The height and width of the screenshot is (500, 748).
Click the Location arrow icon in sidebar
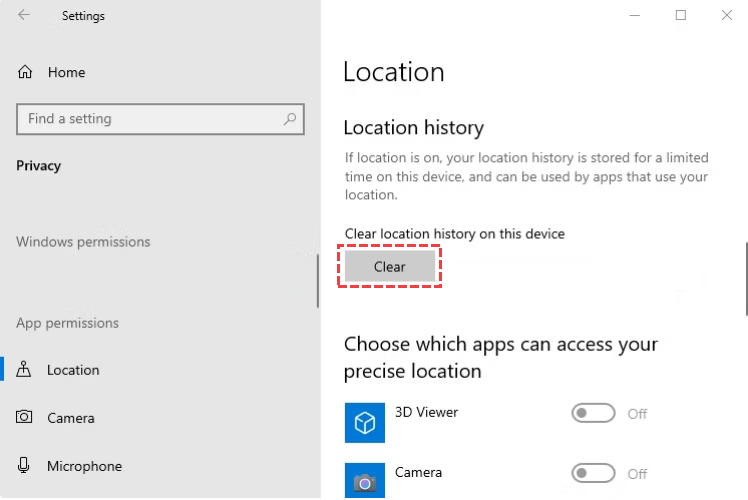[25, 370]
